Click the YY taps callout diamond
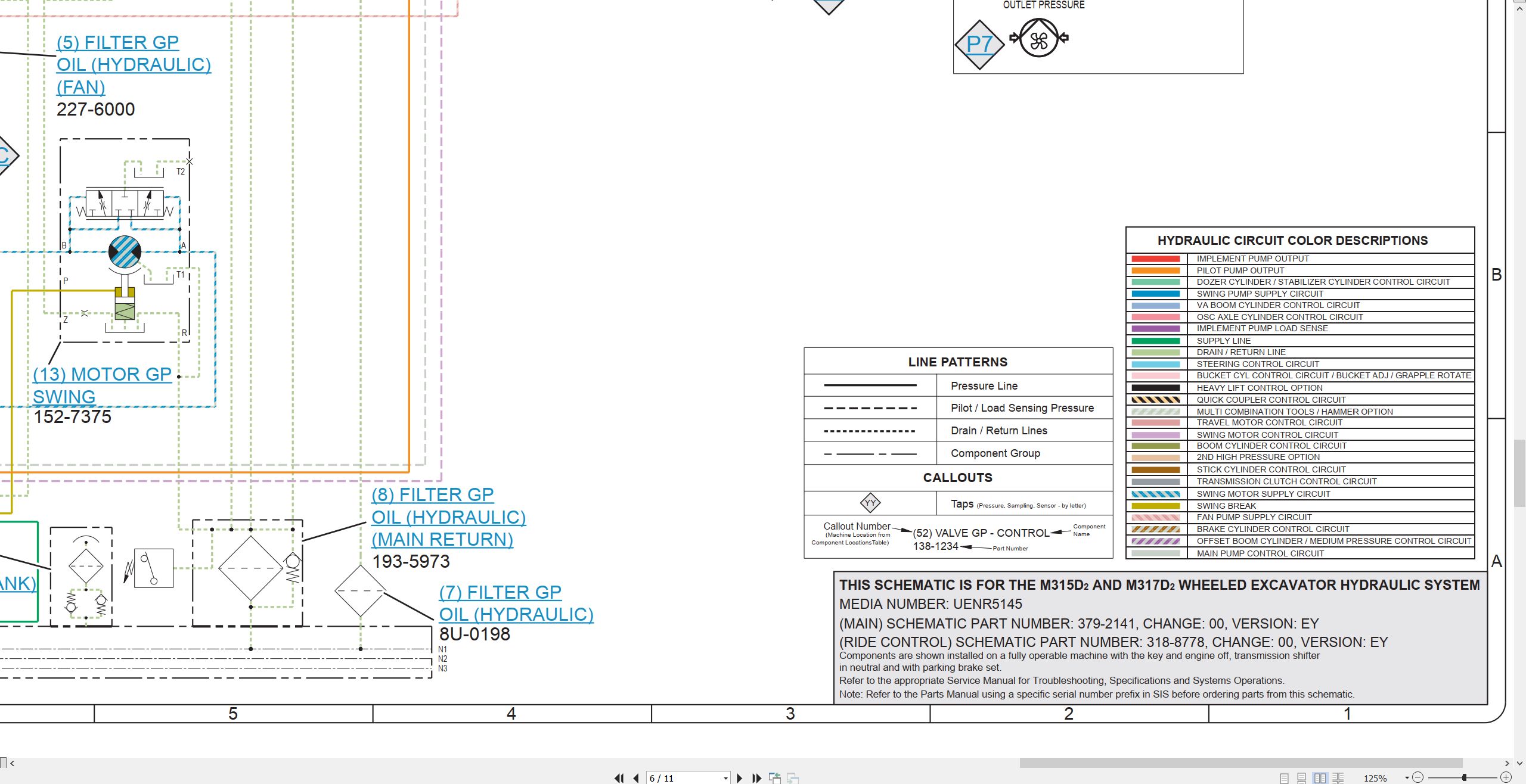This screenshot has width=1526, height=784. tap(870, 503)
